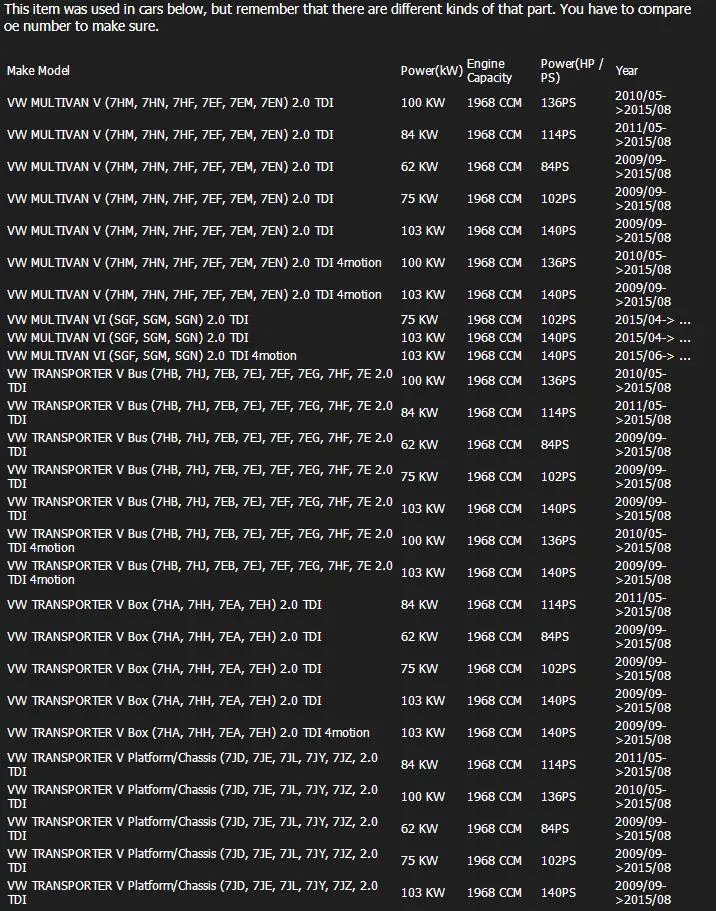
Task: Click "62 KW" in the TRANSPORTER V Bus row
Action: (x=419, y=445)
